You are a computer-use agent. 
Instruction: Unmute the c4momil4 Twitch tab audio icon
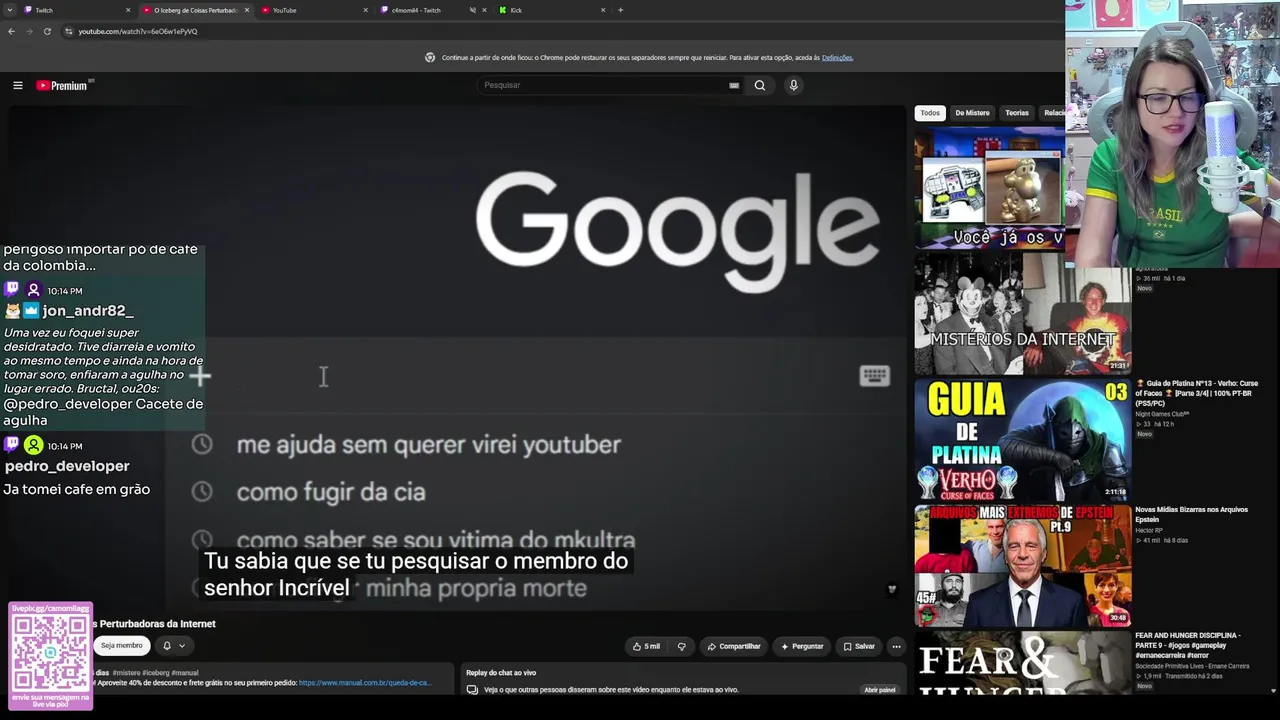(472, 10)
